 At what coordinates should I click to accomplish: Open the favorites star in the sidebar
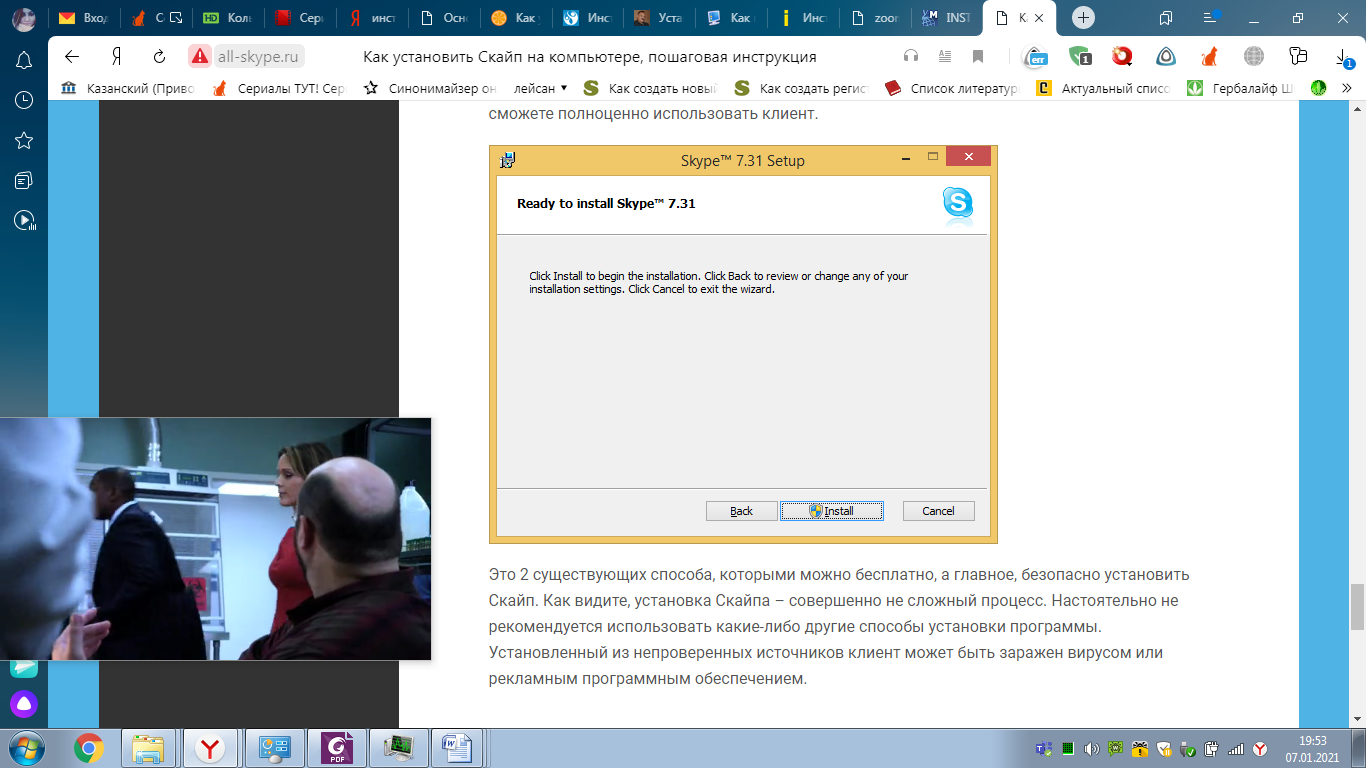pos(24,140)
